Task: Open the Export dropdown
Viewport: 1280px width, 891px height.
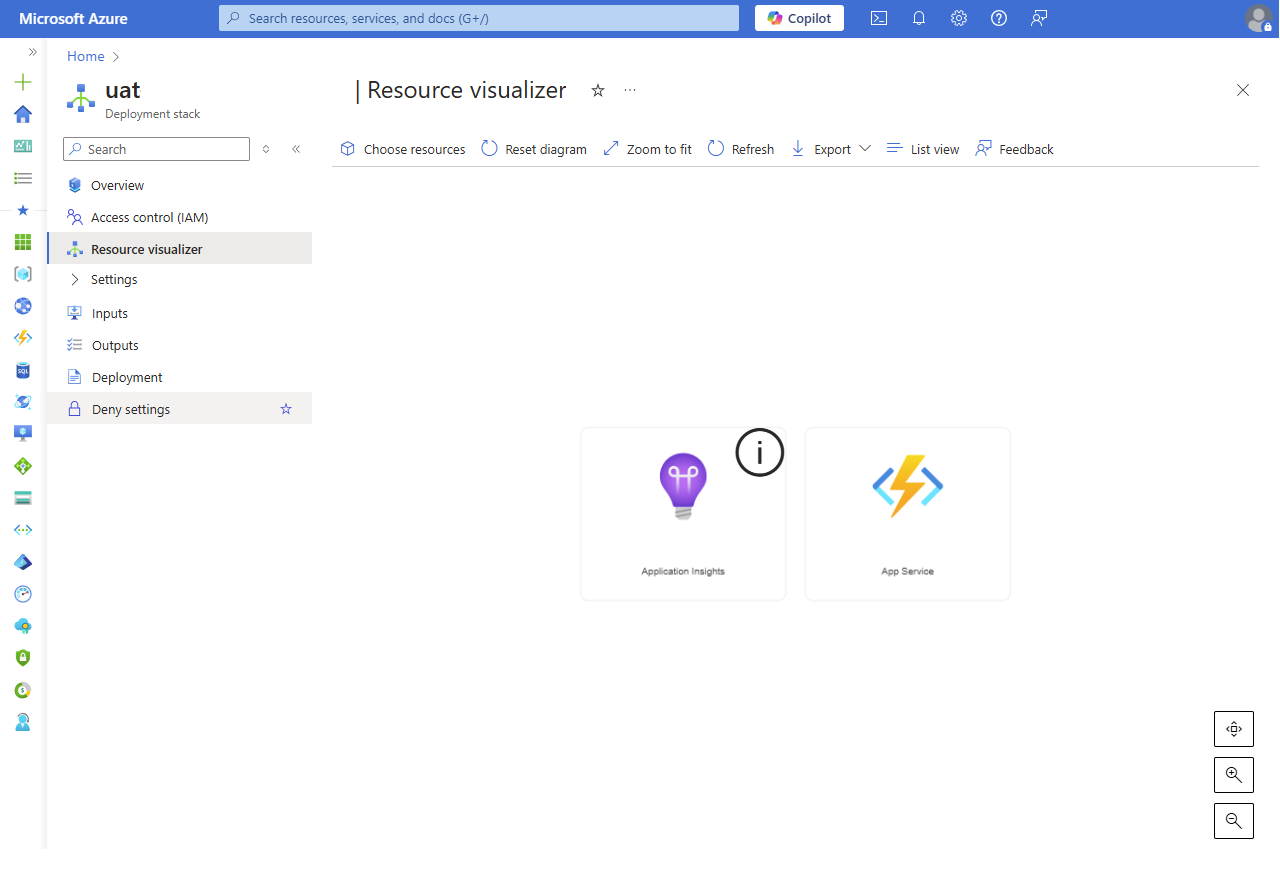Action: (830, 149)
